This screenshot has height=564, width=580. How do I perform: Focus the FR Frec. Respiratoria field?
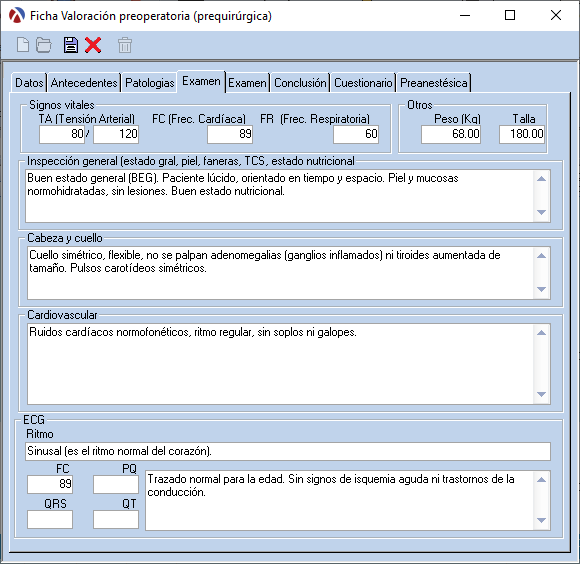coord(356,134)
